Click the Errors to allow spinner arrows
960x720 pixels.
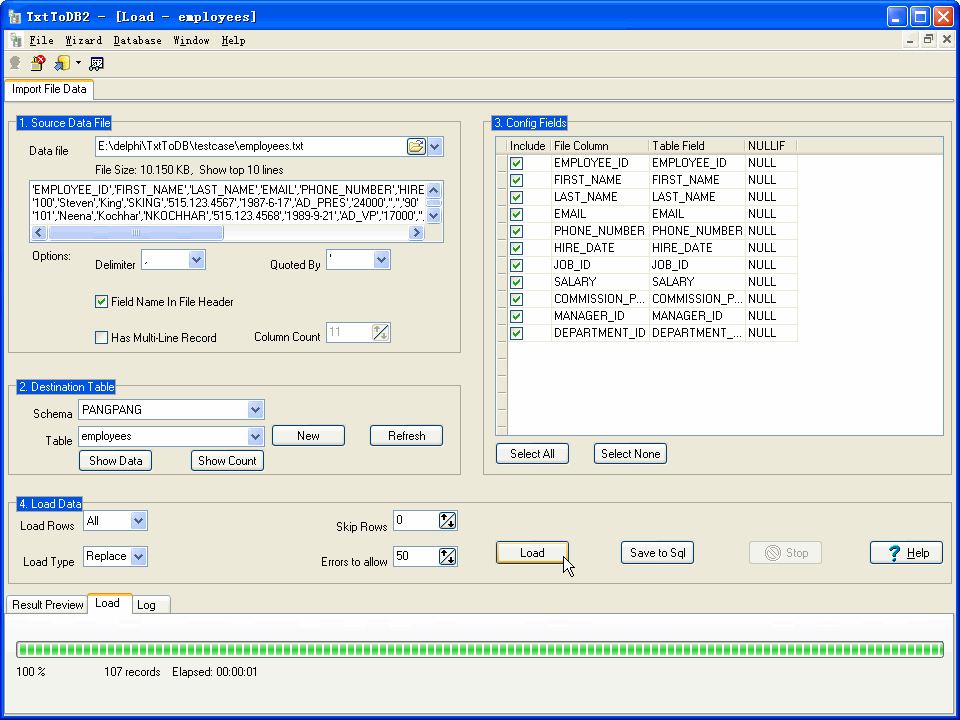(x=448, y=557)
